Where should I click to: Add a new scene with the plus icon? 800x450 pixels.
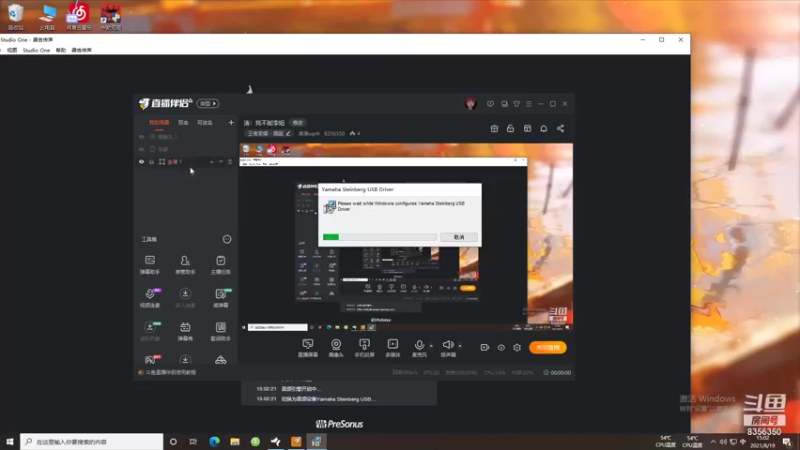coord(231,122)
